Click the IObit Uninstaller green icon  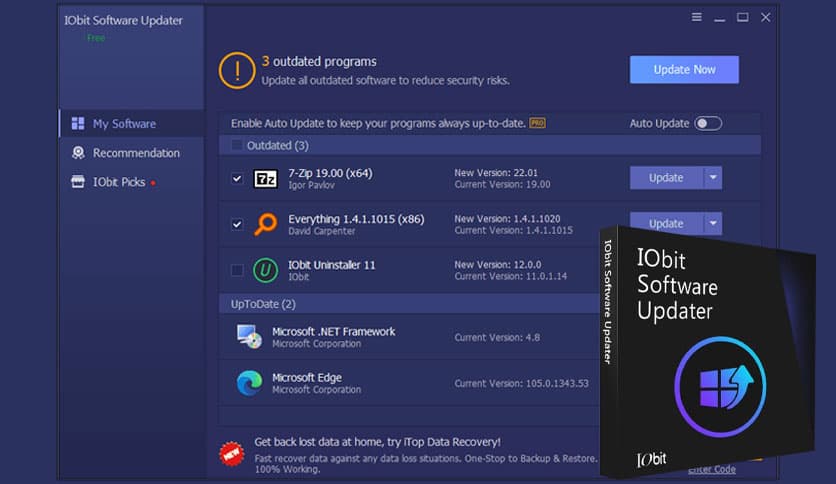point(265,270)
